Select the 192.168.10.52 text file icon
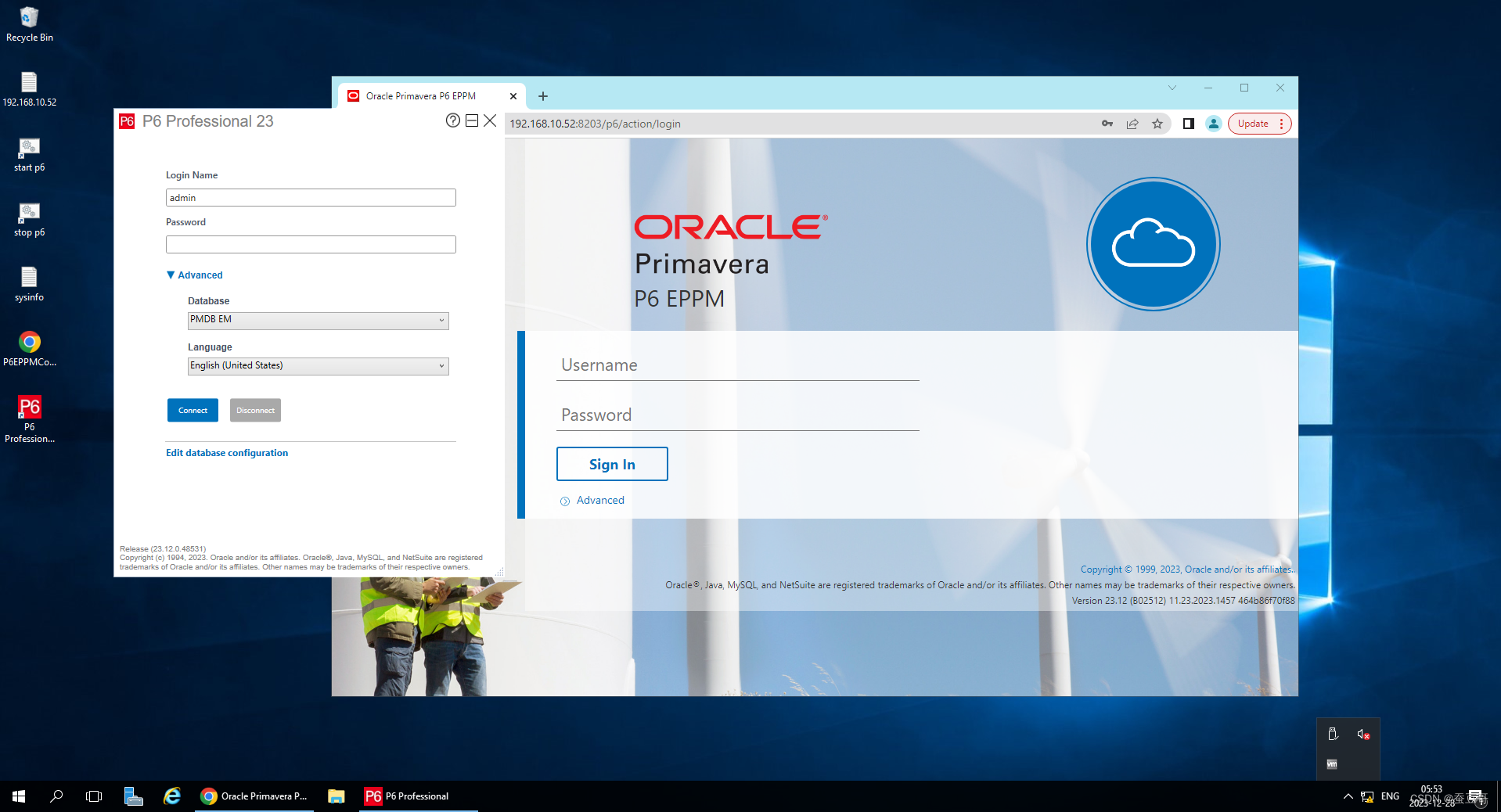The height and width of the screenshot is (812, 1501). point(29,89)
